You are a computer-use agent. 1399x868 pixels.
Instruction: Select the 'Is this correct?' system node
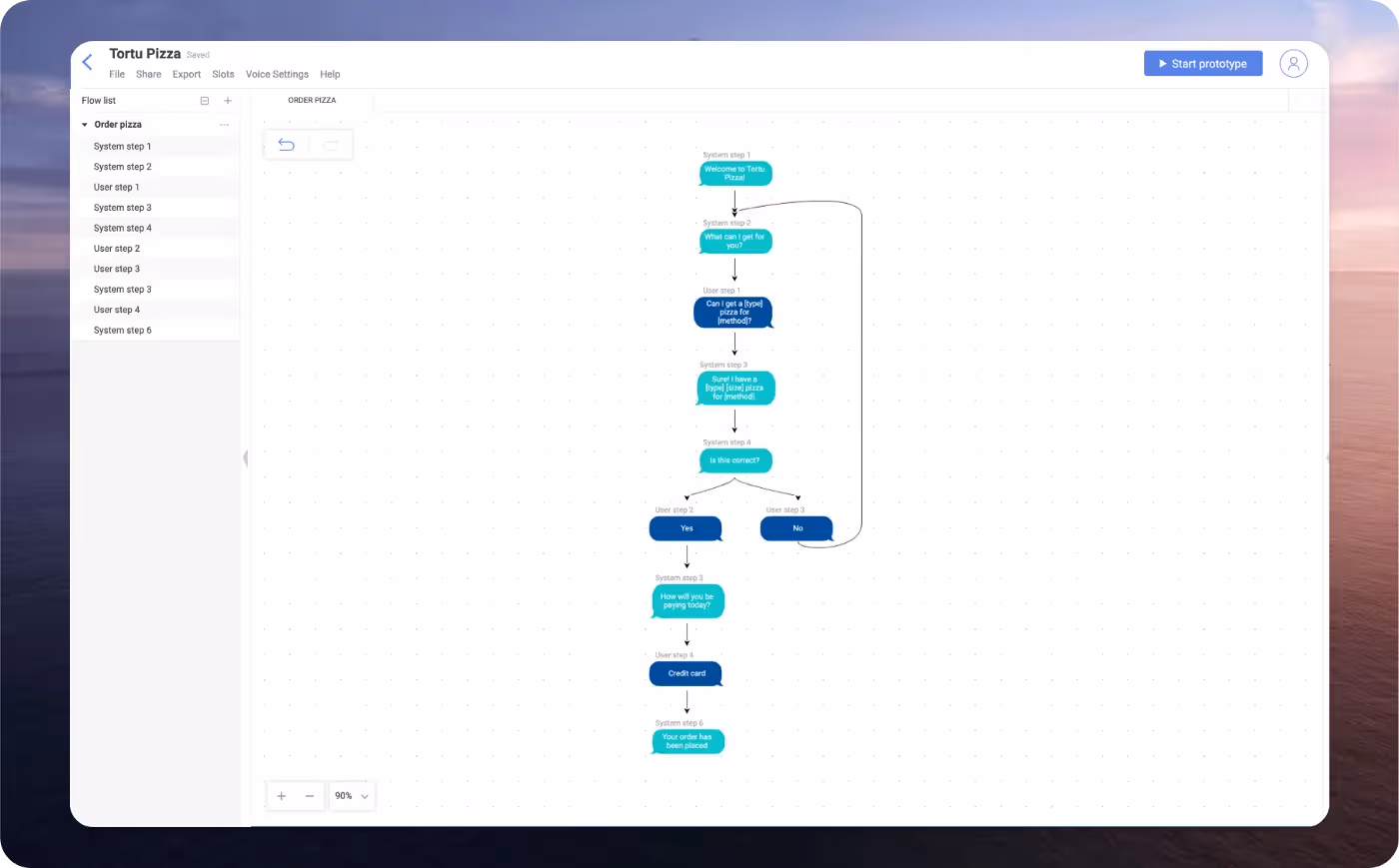[x=735, y=460]
